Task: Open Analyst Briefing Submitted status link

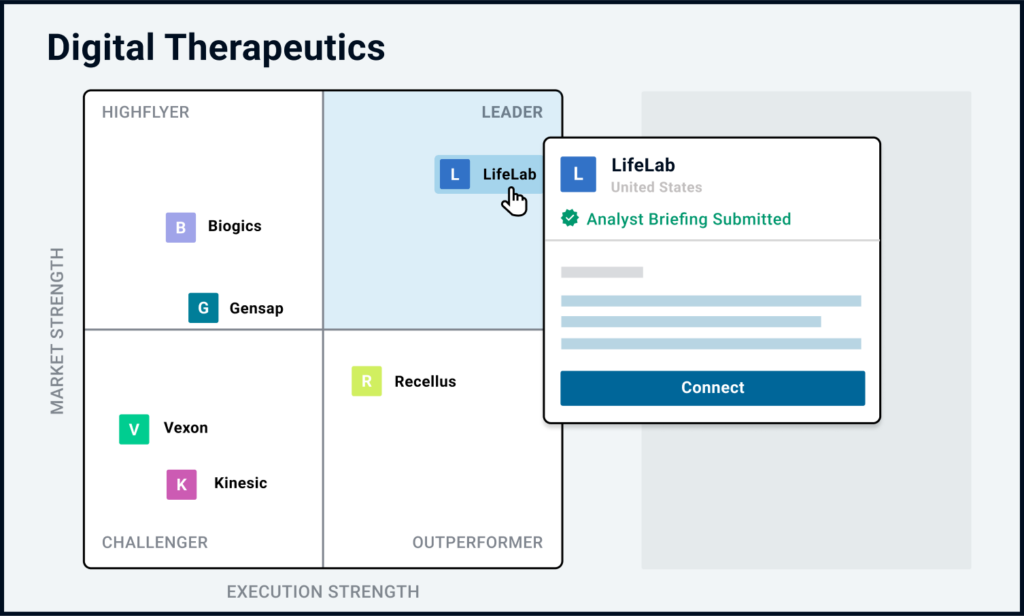Action: 688,219
